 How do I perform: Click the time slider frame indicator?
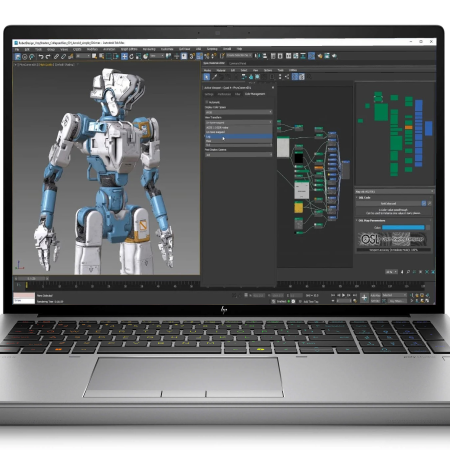32,278
